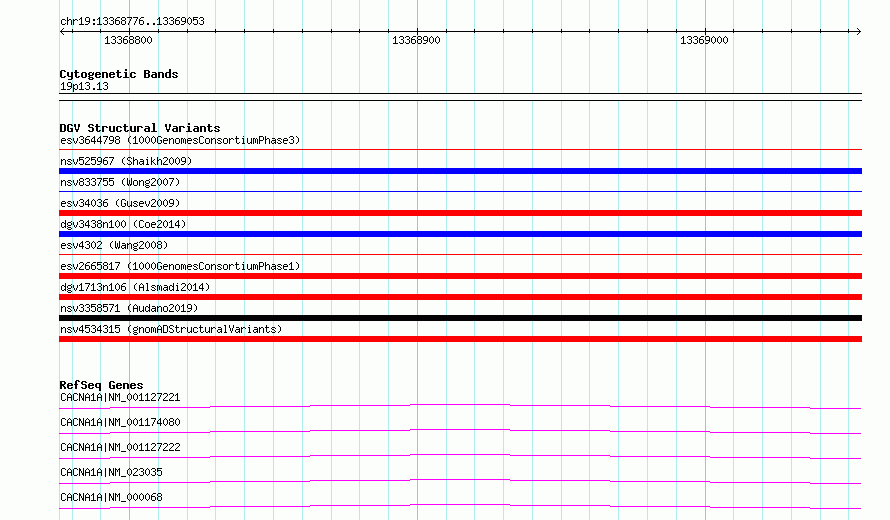Open variant dgv1713n106 (Alsmadi2014)
The height and width of the screenshot is (520, 890).
pos(135,287)
